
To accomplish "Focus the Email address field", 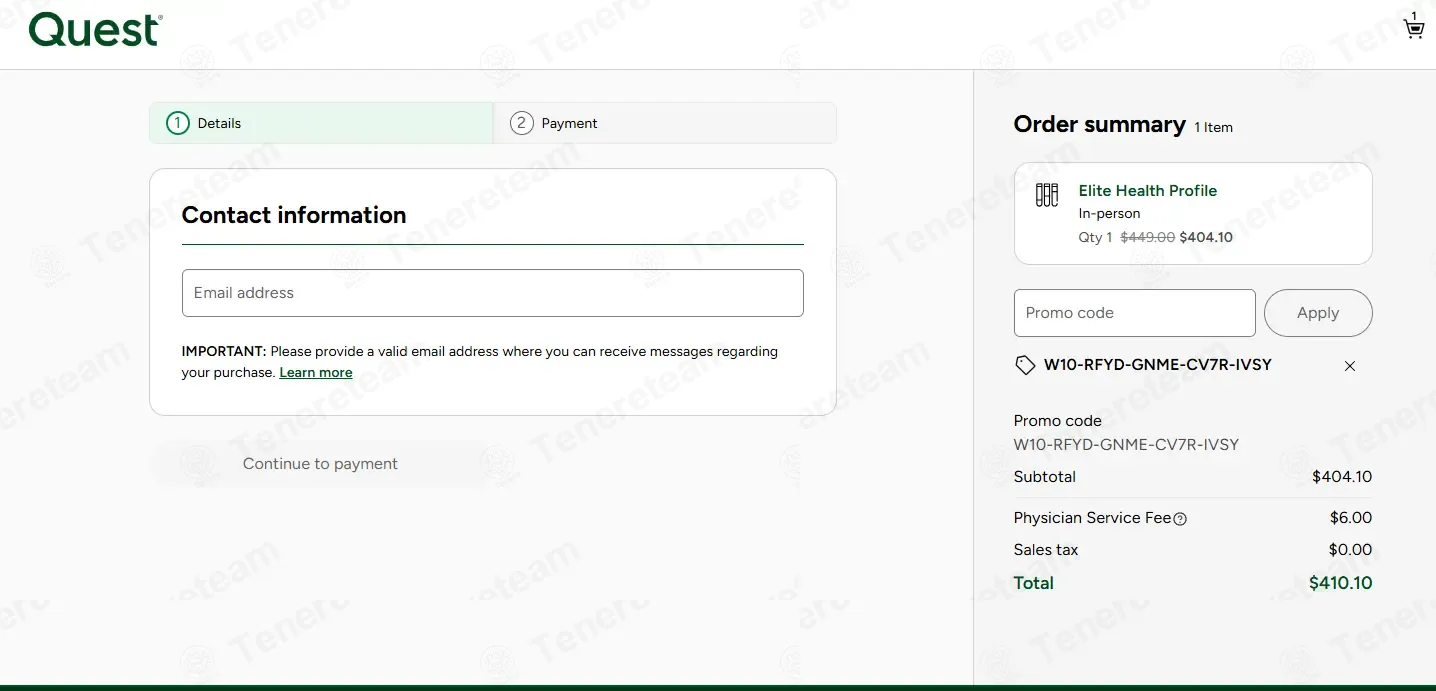I will (x=492, y=293).
